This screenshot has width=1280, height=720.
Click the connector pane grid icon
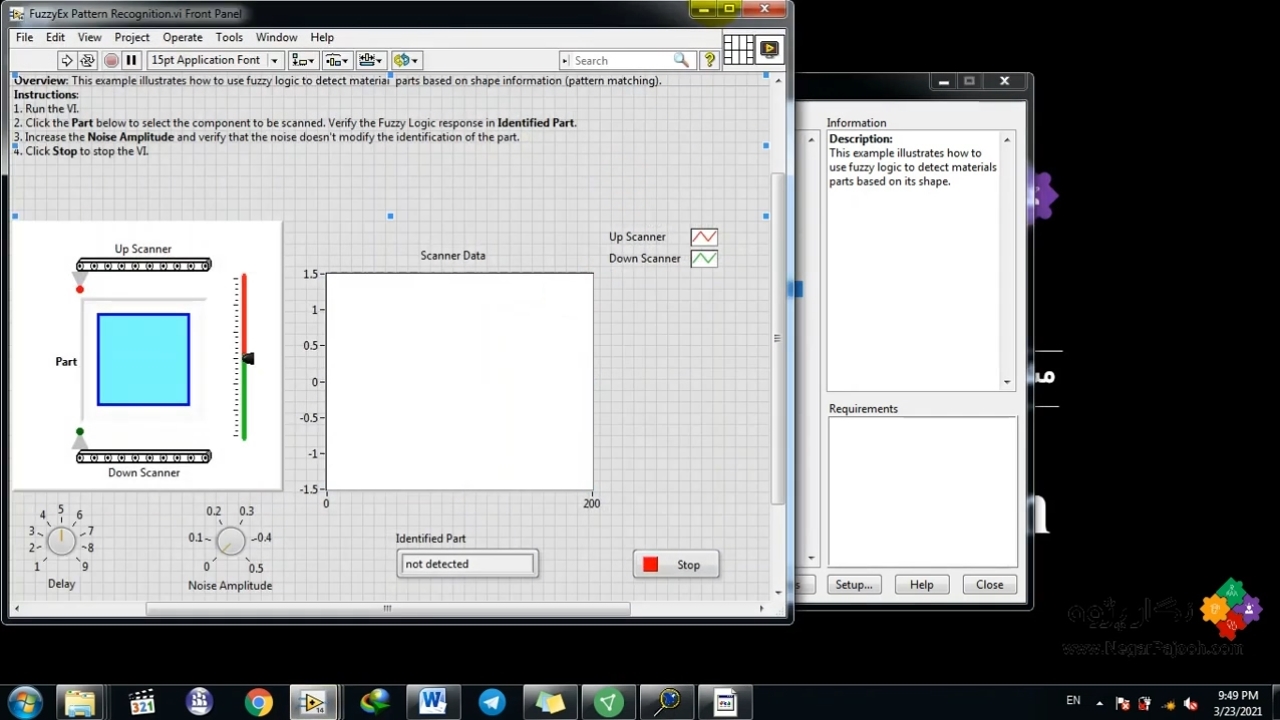point(738,49)
